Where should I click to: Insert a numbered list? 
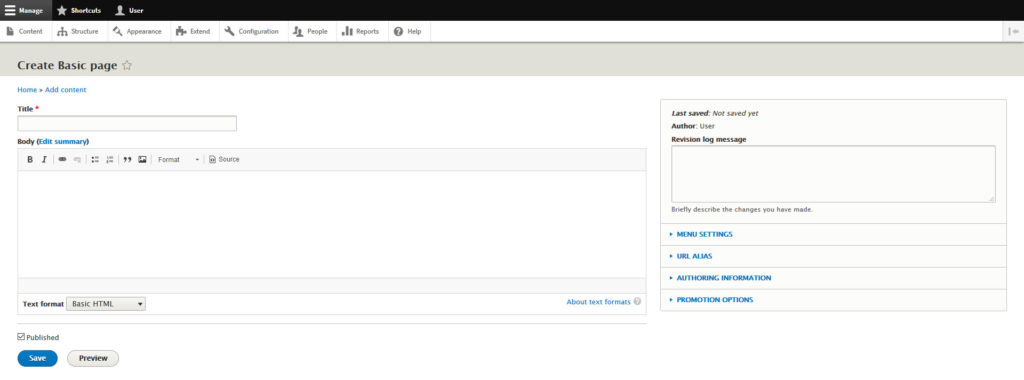pyautogui.click(x=110, y=159)
